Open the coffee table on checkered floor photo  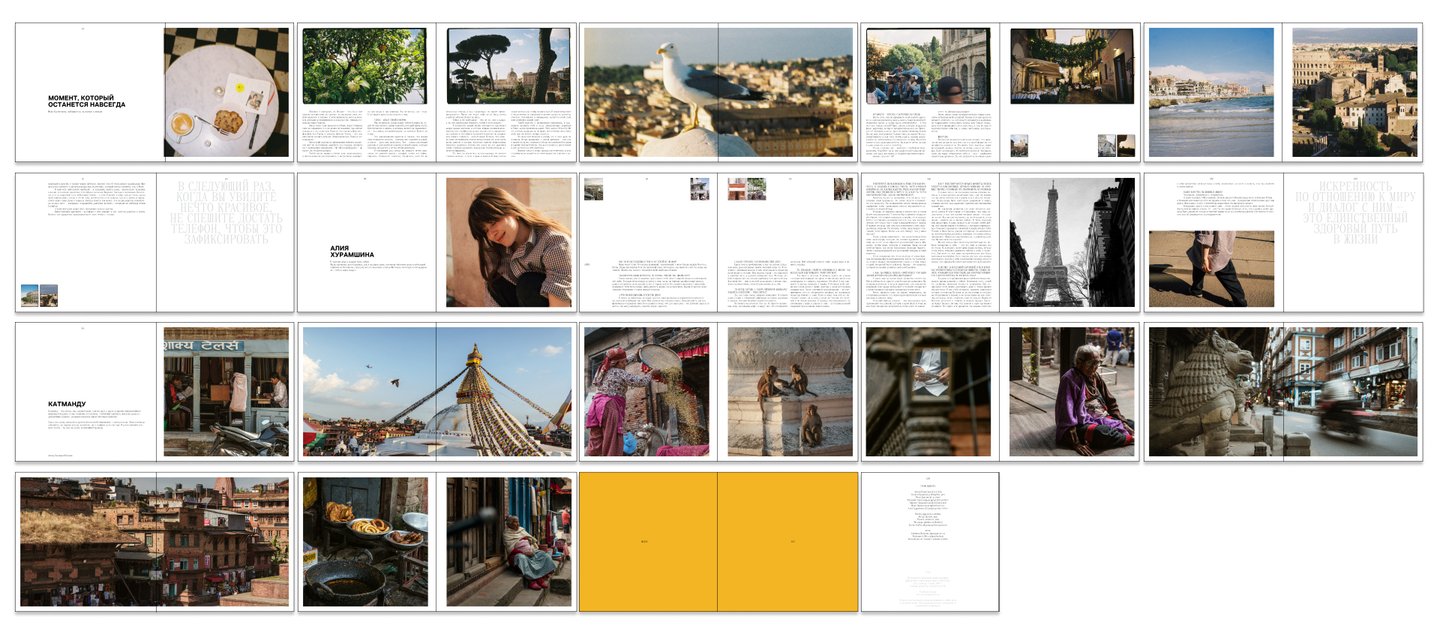pos(227,92)
